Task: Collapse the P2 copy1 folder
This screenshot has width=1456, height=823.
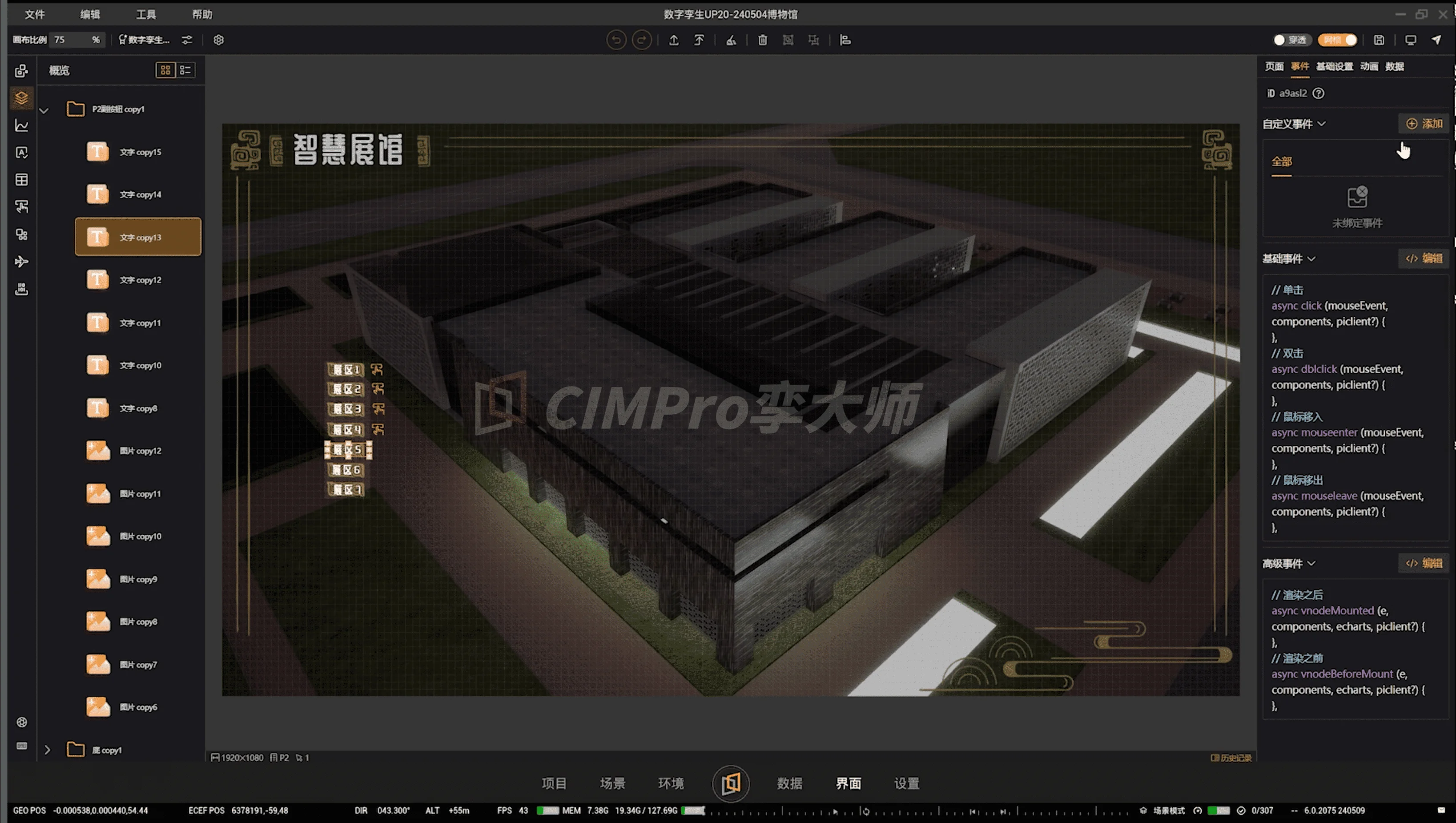Action: pos(44,109)
